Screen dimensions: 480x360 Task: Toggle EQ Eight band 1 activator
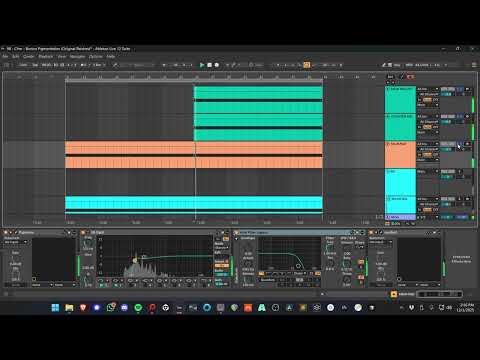pyautogui.click(x=102, y=285)
